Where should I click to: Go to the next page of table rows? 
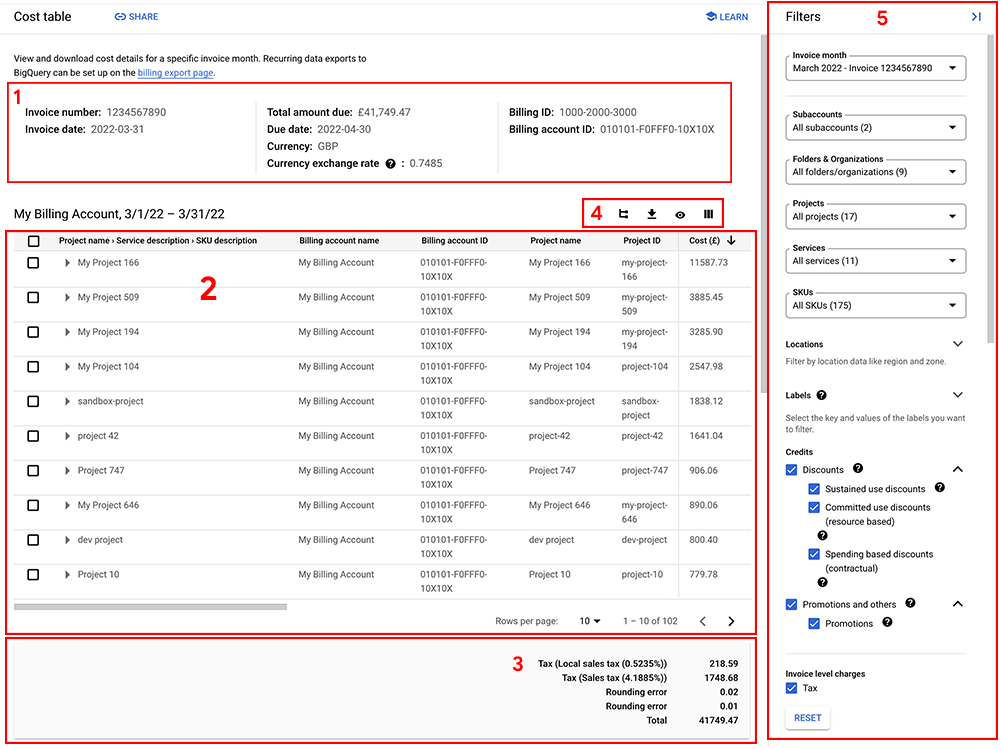point(731,621)
